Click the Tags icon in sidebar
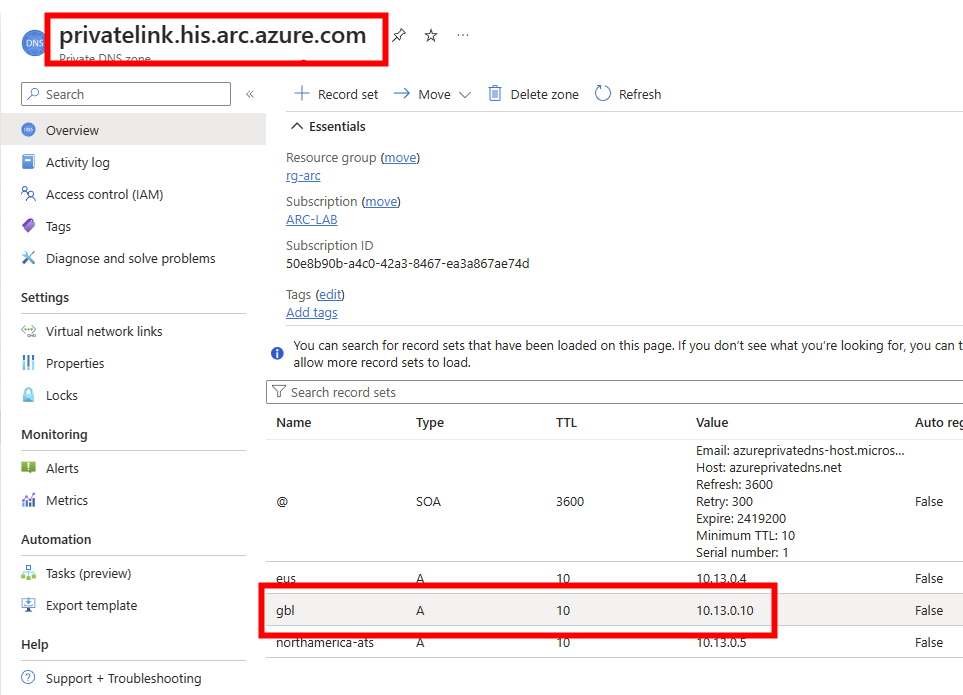This screenshot has height=695, width=963. click(x=28, y=226)
